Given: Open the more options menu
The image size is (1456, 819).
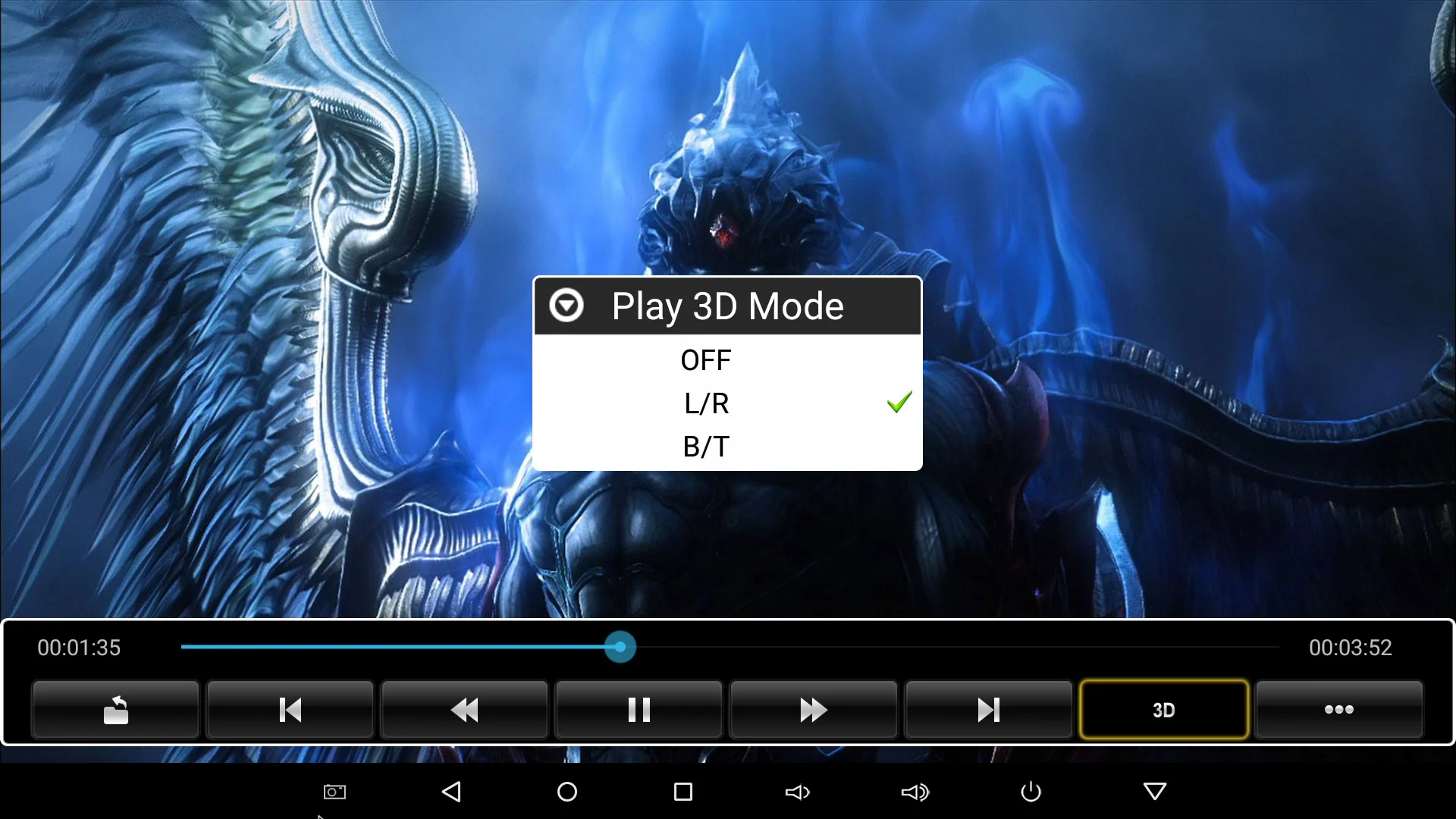Looking at the screenshot, I should (x=1338, y=710).
